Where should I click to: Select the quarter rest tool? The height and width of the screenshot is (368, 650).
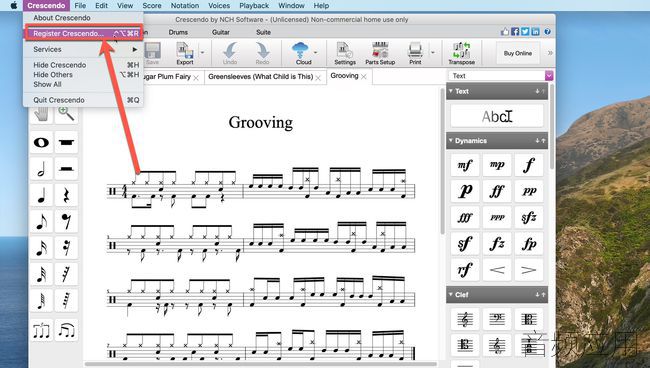(x=66, y=195)
